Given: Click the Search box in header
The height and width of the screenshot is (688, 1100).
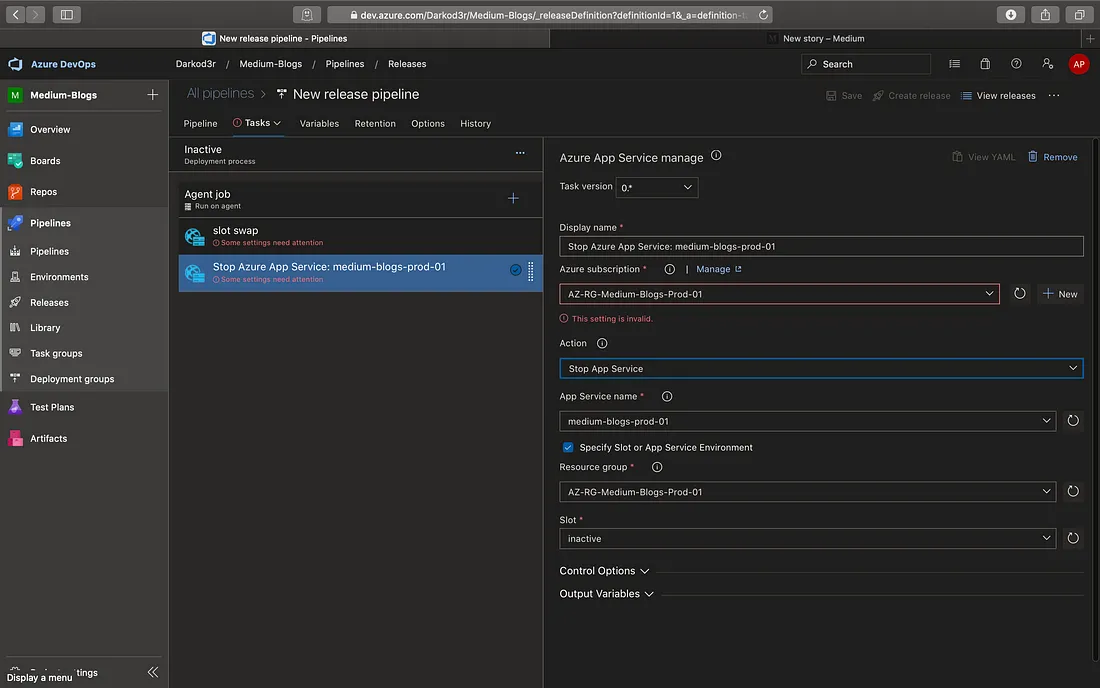Looking at the screenshot, I should [866, 64].
